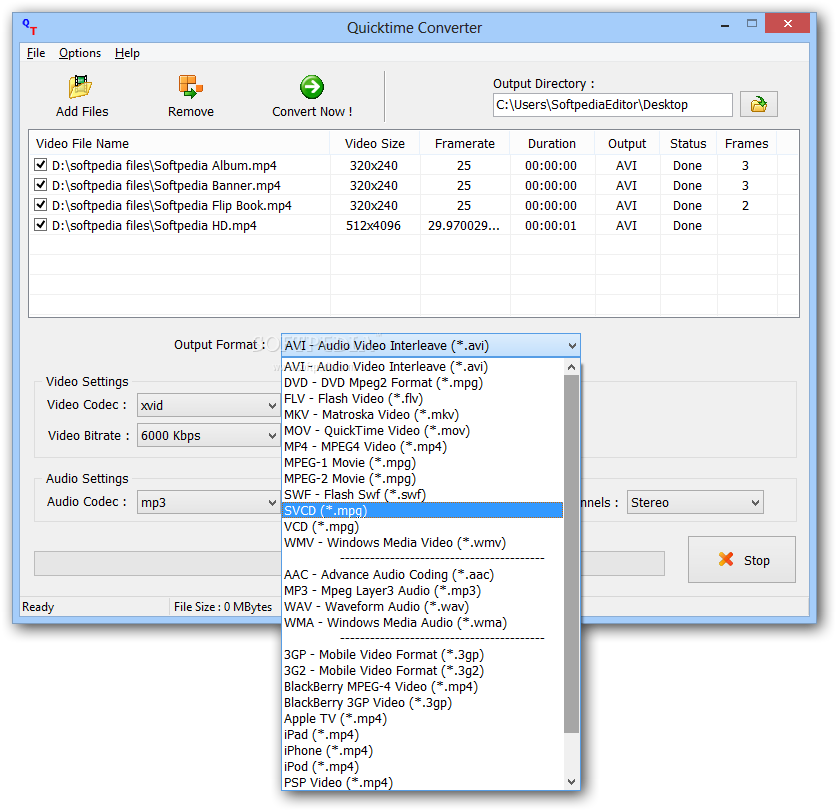
Task: Choose 3GP - Mobile Video Format
Action: 423,655
